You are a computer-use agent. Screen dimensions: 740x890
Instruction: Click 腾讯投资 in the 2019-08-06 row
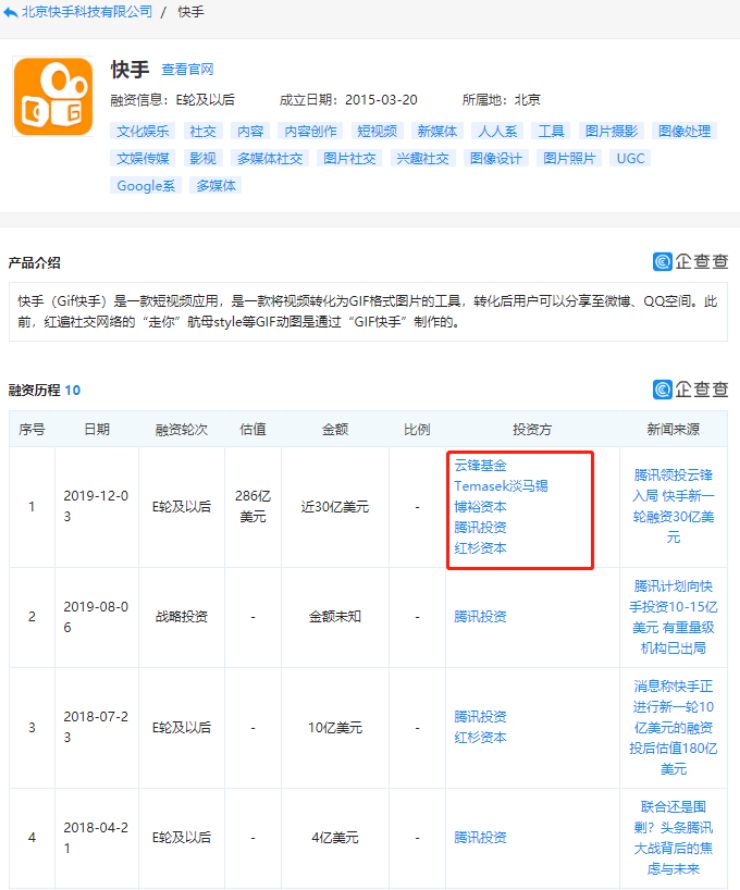coord(480,616)
